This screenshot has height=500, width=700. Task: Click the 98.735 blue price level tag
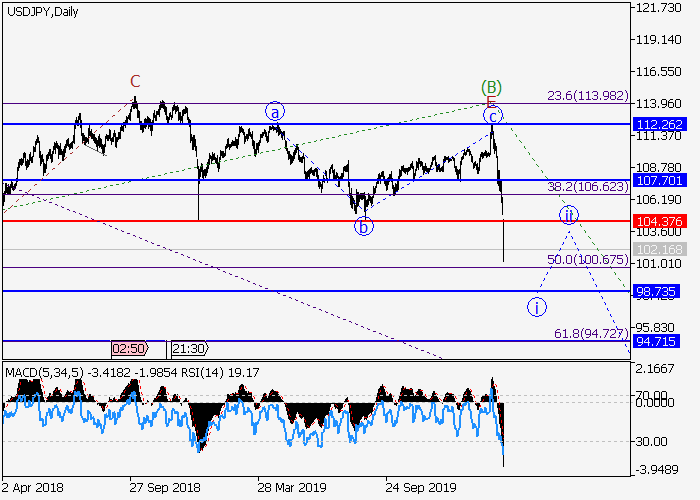click(658, 292)
